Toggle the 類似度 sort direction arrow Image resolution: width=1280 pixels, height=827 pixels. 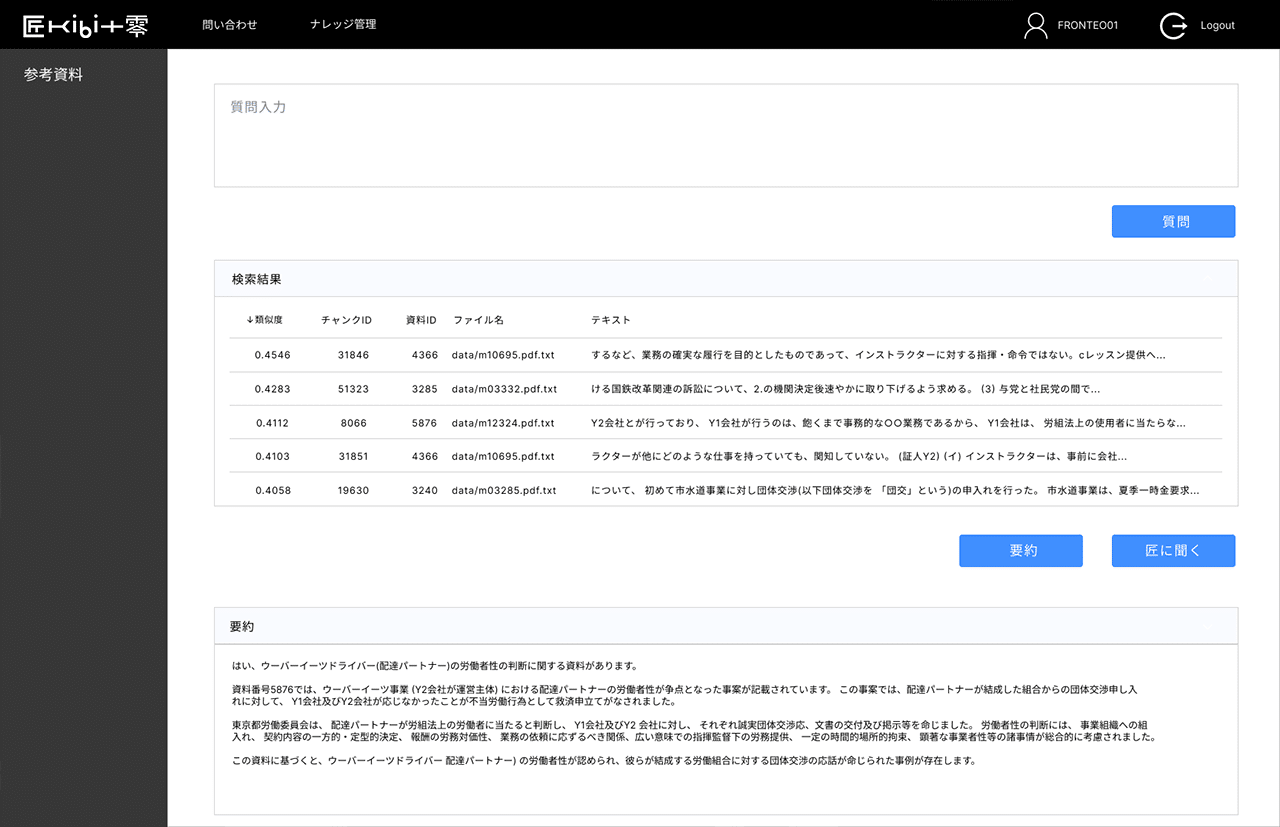(250, 319)
